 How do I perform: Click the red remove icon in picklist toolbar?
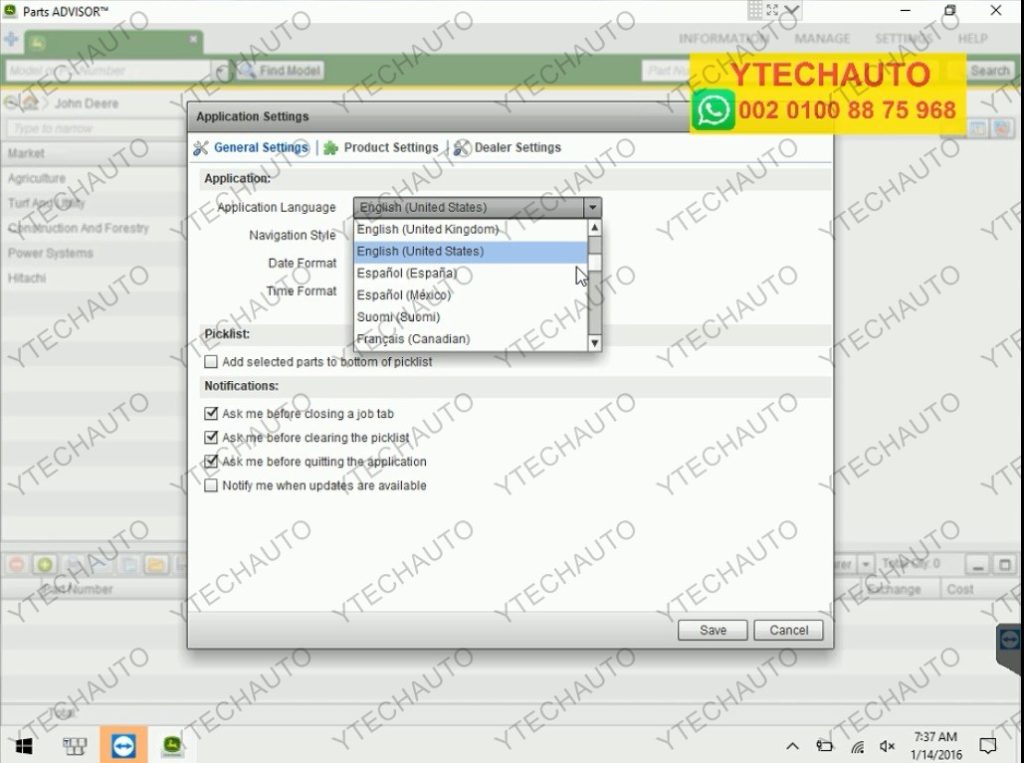click(16, 564)
